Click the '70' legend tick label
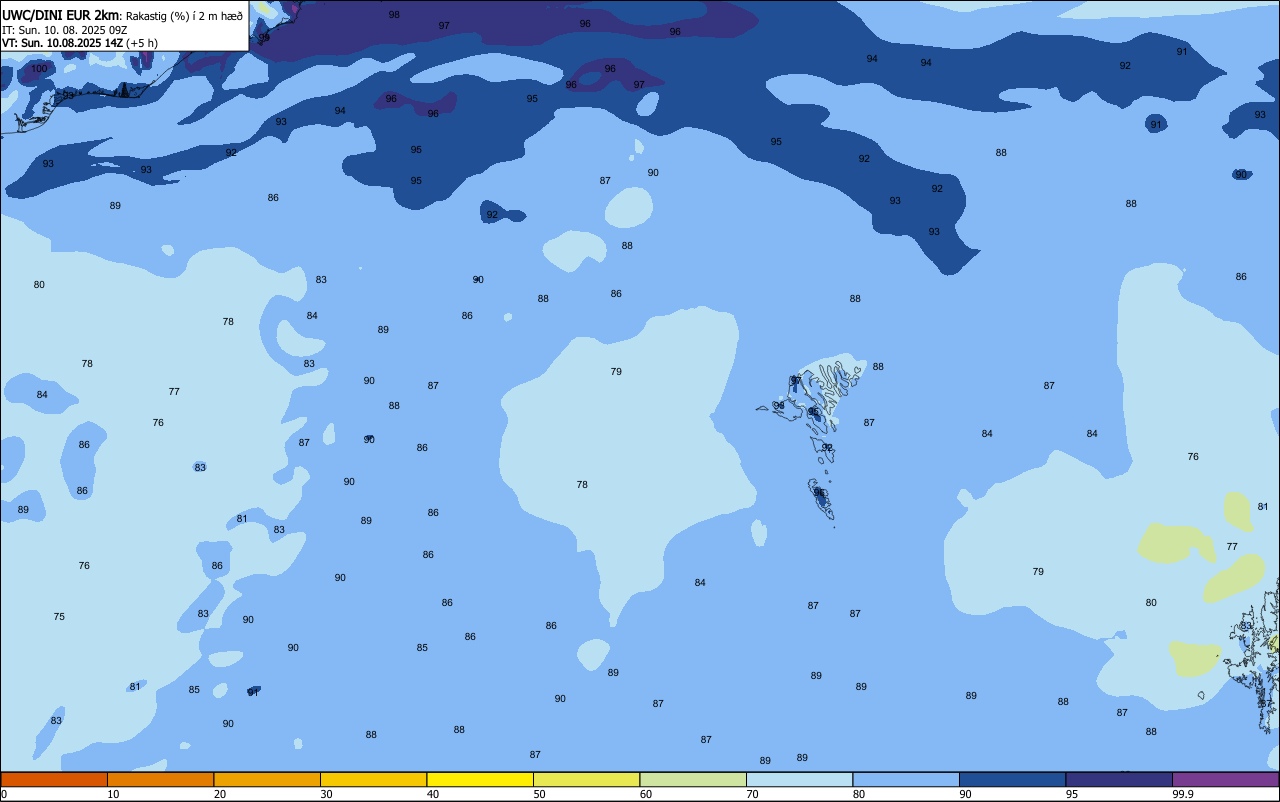1280x802 pixels. 753,794
